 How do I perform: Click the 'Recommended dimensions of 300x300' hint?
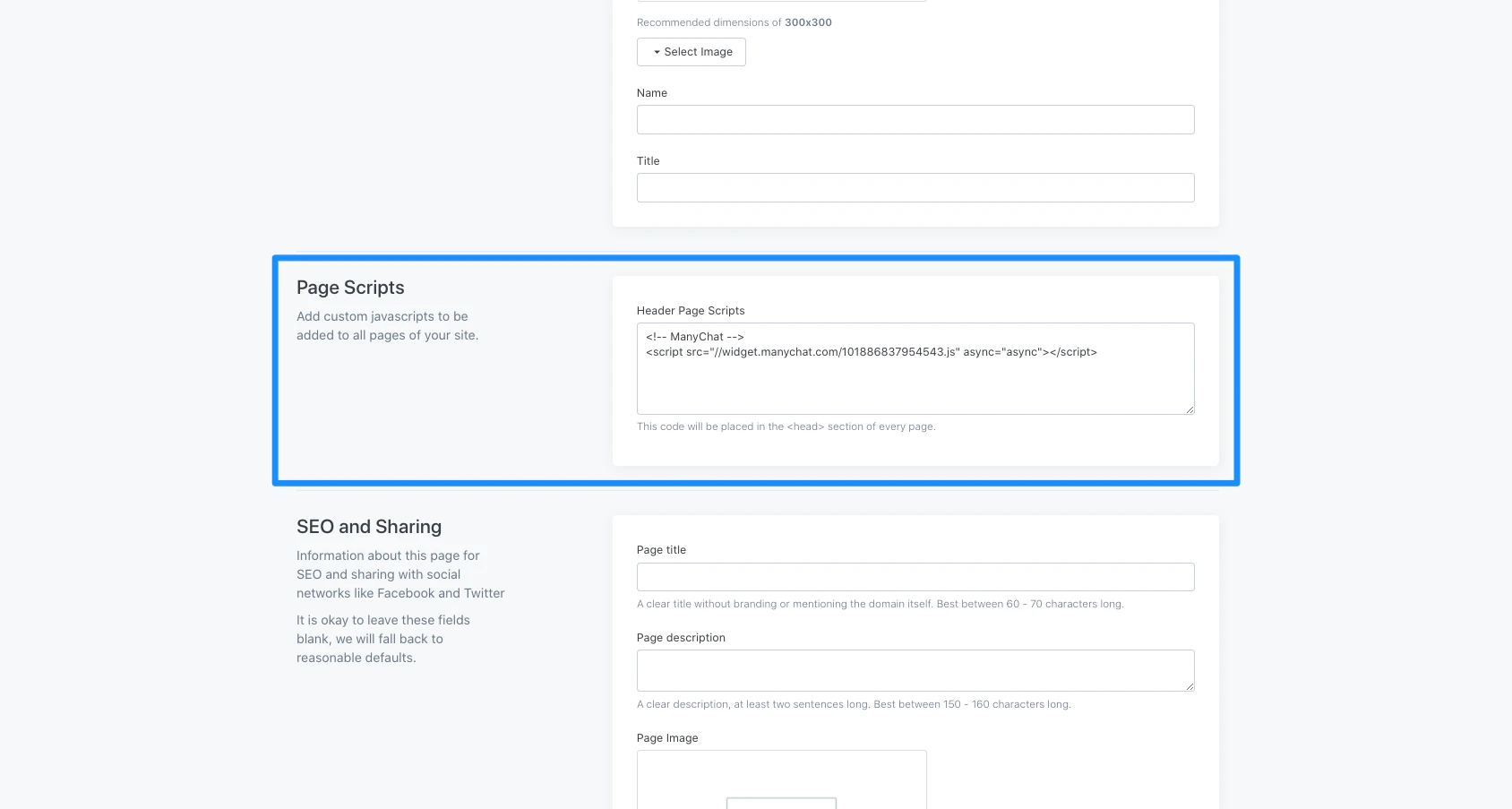735,22
